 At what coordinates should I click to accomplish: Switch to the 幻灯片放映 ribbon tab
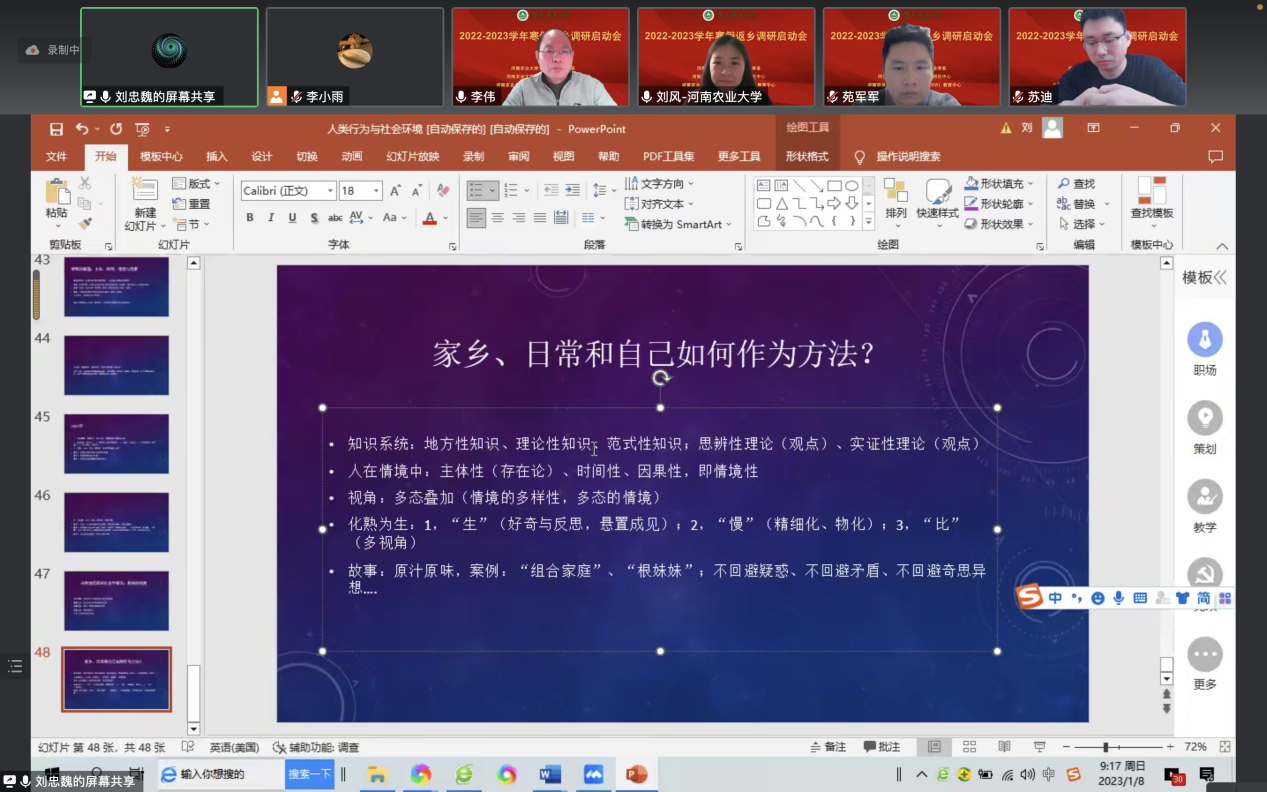point(412,156)
